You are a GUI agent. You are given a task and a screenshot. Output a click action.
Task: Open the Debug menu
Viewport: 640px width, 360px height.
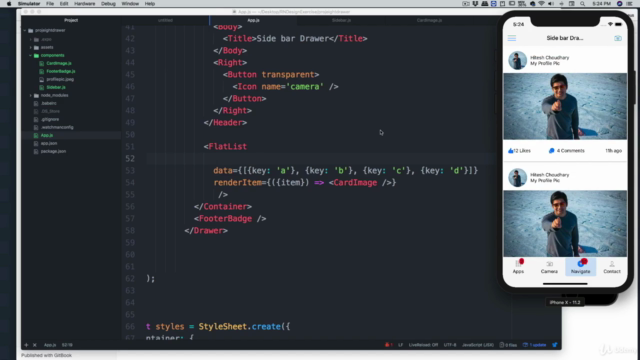108,4
